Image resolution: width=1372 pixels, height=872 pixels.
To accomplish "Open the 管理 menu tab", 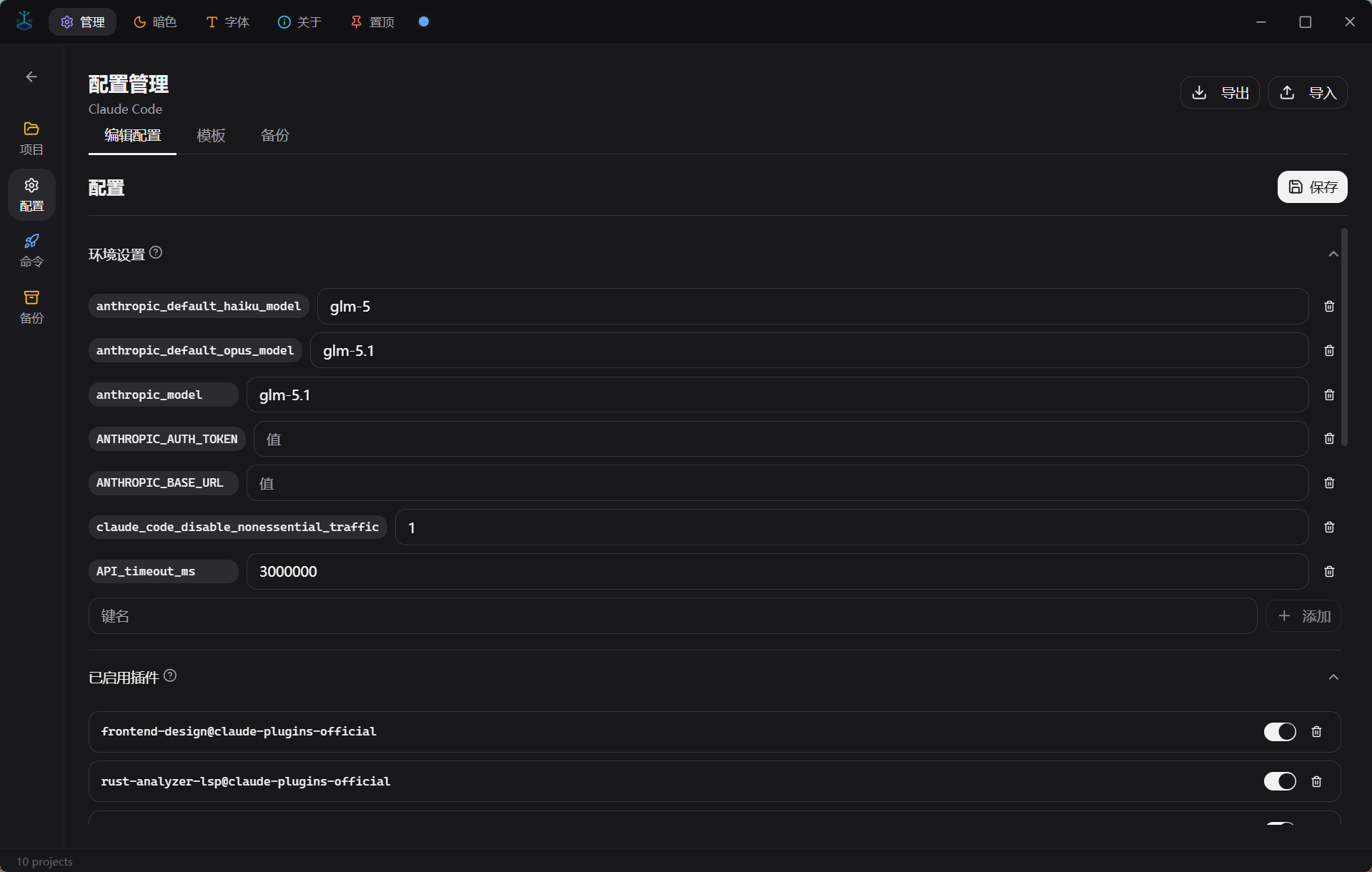I will click(83, 22).
